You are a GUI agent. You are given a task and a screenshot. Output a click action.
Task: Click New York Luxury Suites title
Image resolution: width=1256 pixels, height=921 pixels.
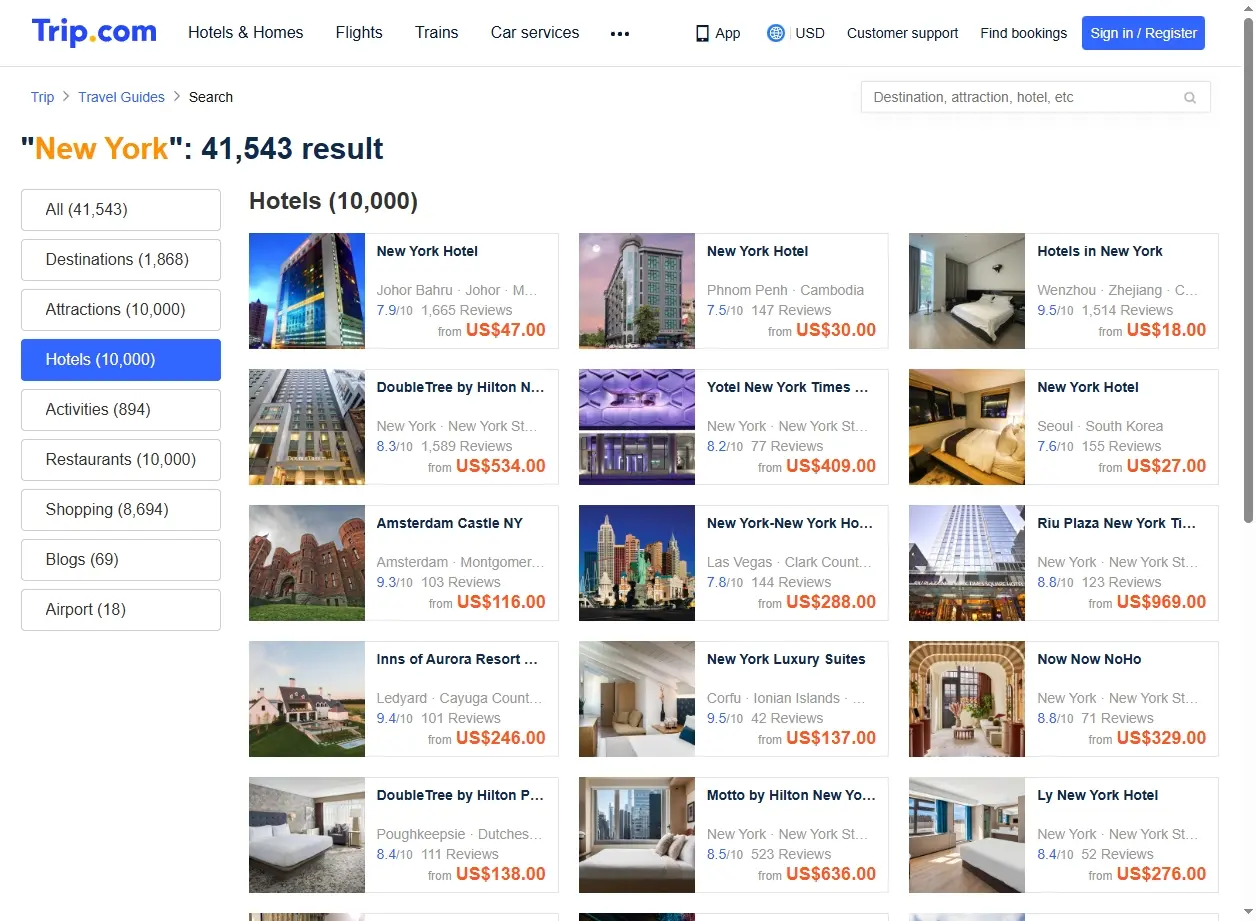click(x=786, y=659)
